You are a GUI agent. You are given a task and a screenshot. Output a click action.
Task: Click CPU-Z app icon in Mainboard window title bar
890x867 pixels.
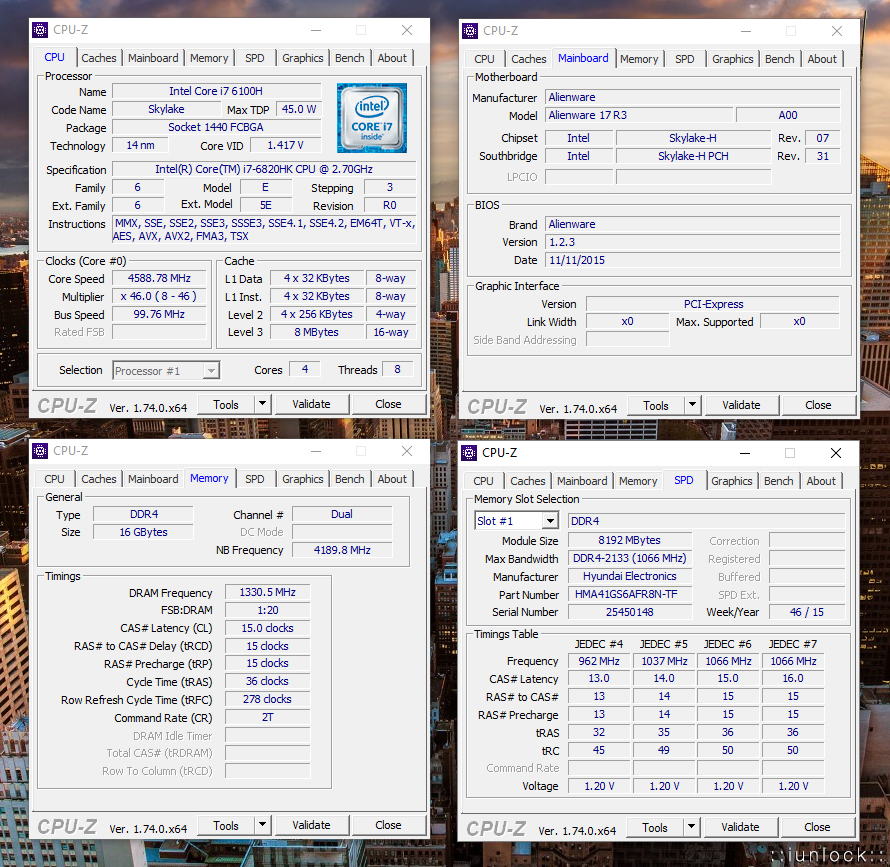[470, 31]
